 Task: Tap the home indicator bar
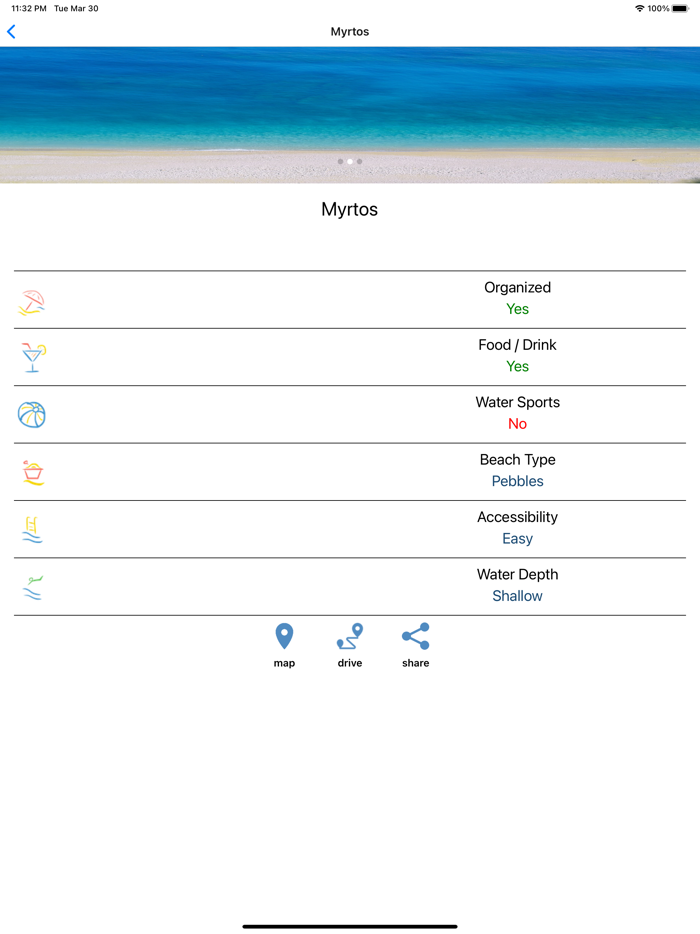pos(350,926)
